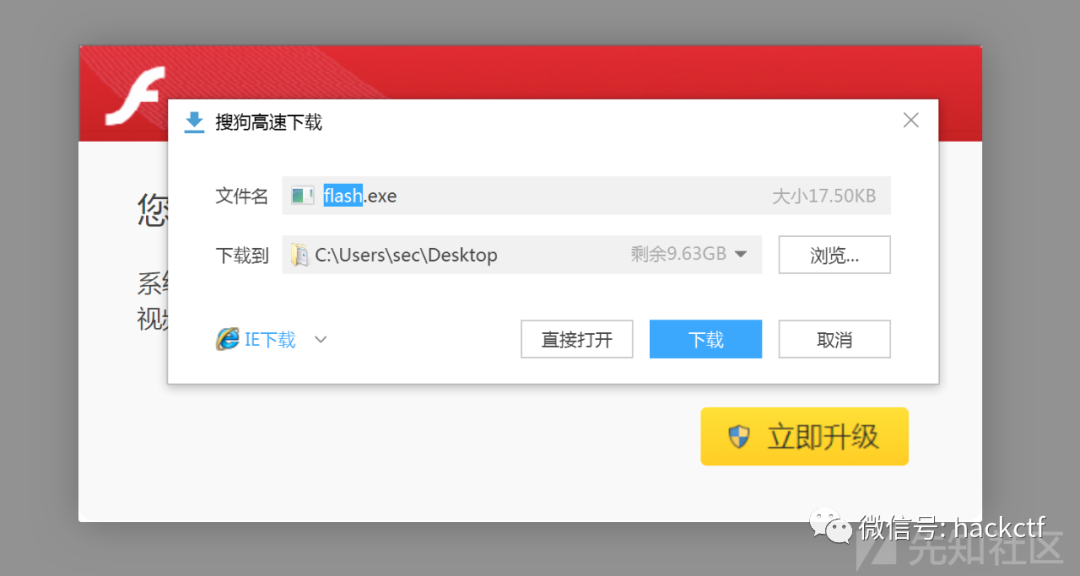Click the blue download arrow icon in dialog title
The image size is (1080, 576).
193,121
